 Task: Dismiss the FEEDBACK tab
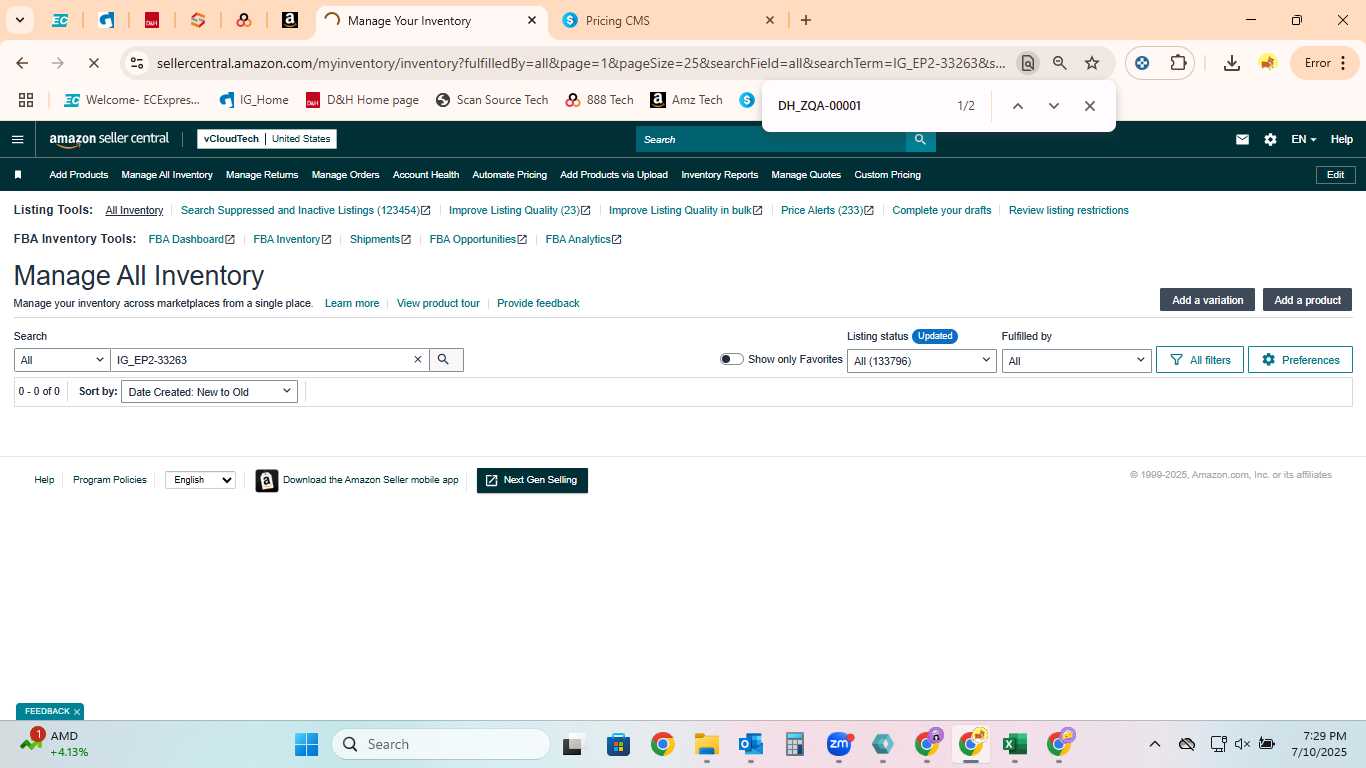point(77,712)
